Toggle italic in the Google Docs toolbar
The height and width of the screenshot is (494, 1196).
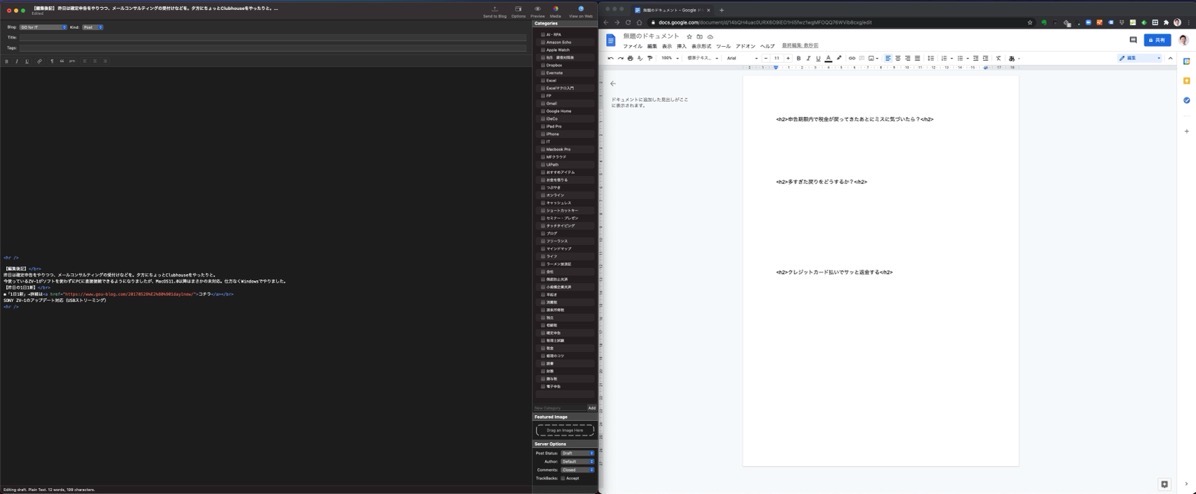tap(809, 58)
